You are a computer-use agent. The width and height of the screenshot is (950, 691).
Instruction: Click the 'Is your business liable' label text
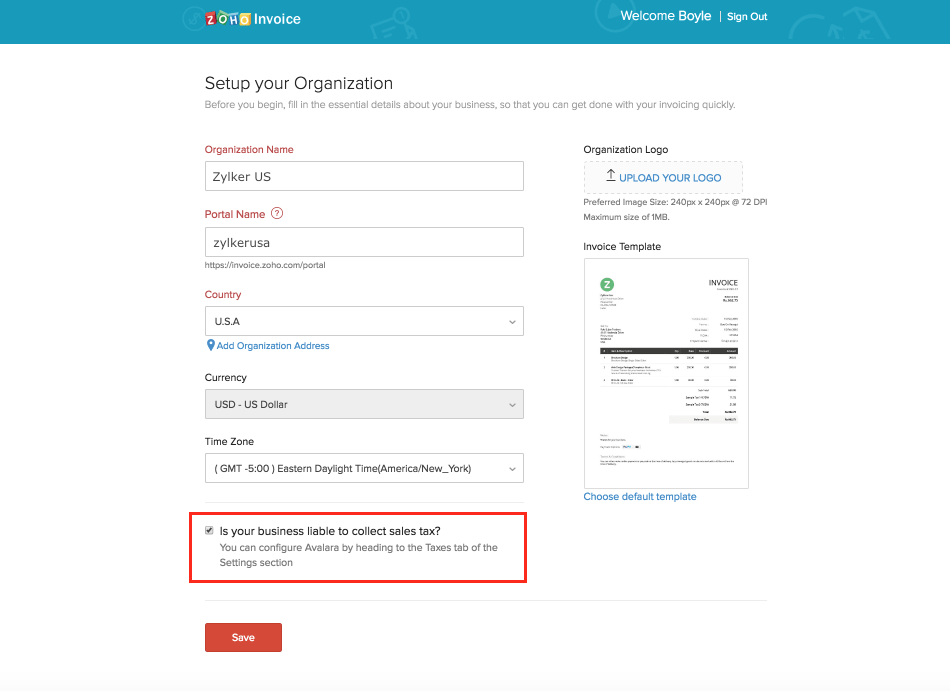coord(330,531)
